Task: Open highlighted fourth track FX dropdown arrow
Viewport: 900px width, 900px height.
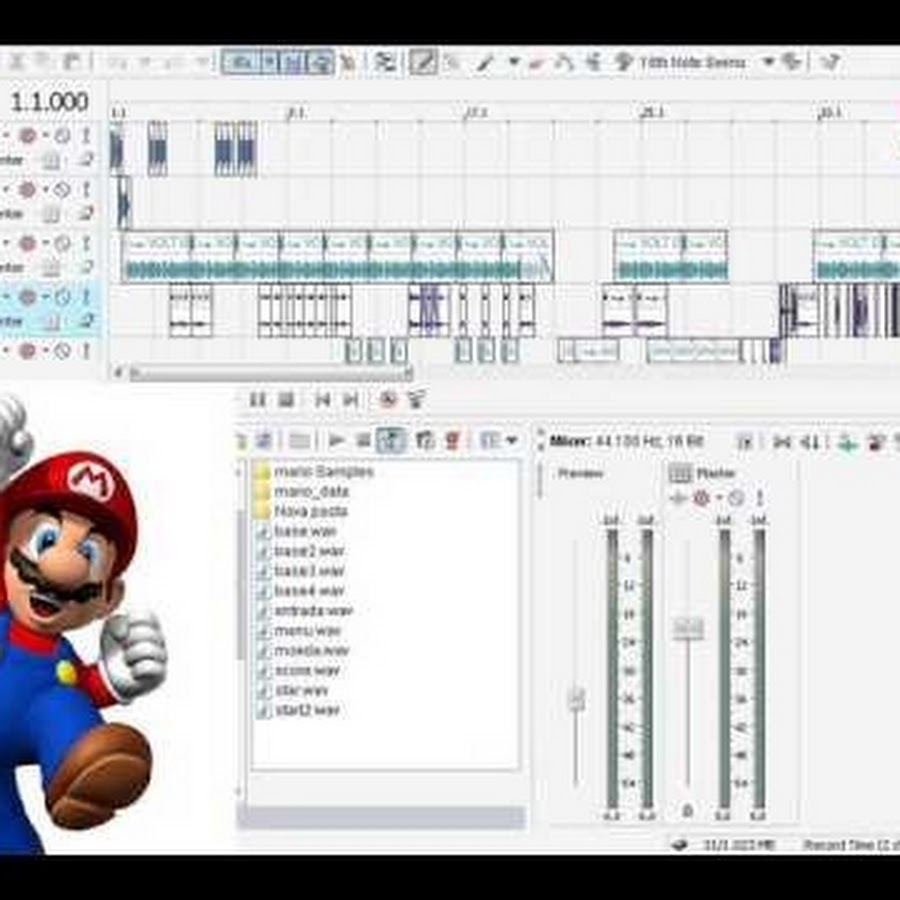Action: 45,297
